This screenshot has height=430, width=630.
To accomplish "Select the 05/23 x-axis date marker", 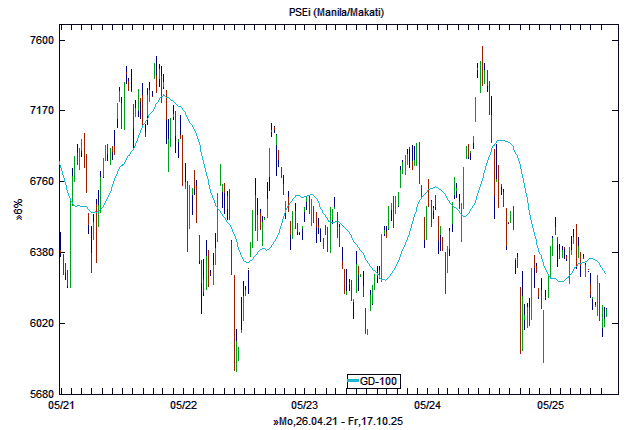I will click(305, 406).
